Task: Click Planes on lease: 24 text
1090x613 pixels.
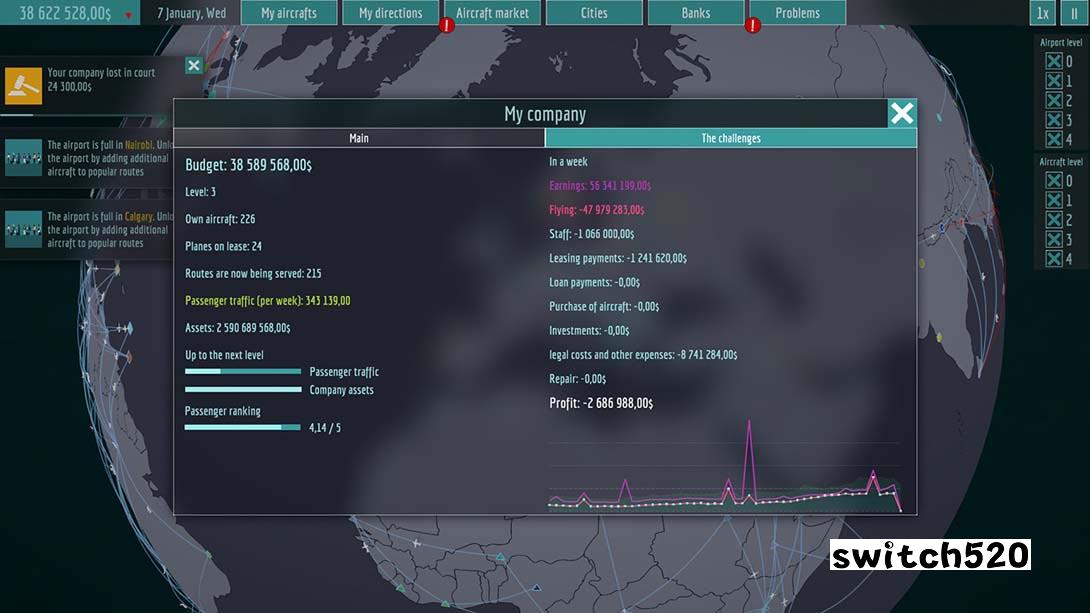Action: click(x=223, y=246)
